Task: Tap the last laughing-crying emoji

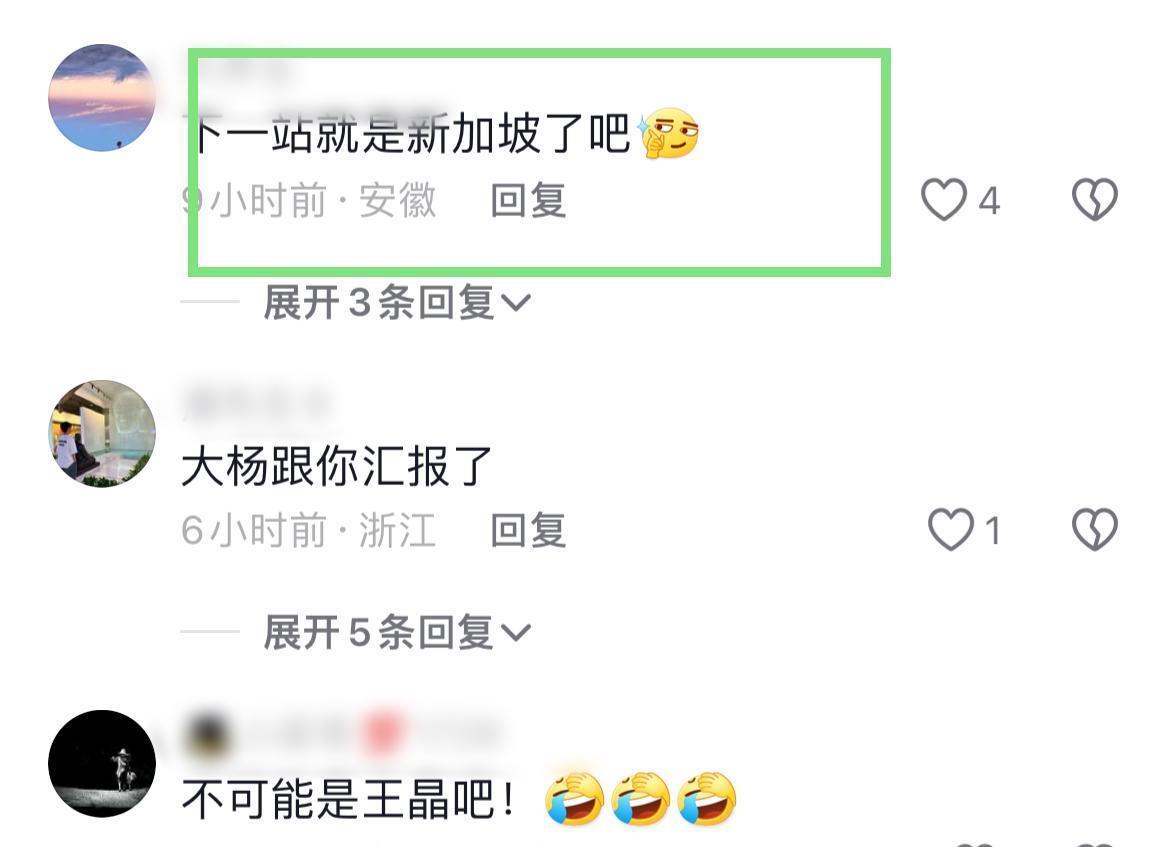Action: (707, 798)
